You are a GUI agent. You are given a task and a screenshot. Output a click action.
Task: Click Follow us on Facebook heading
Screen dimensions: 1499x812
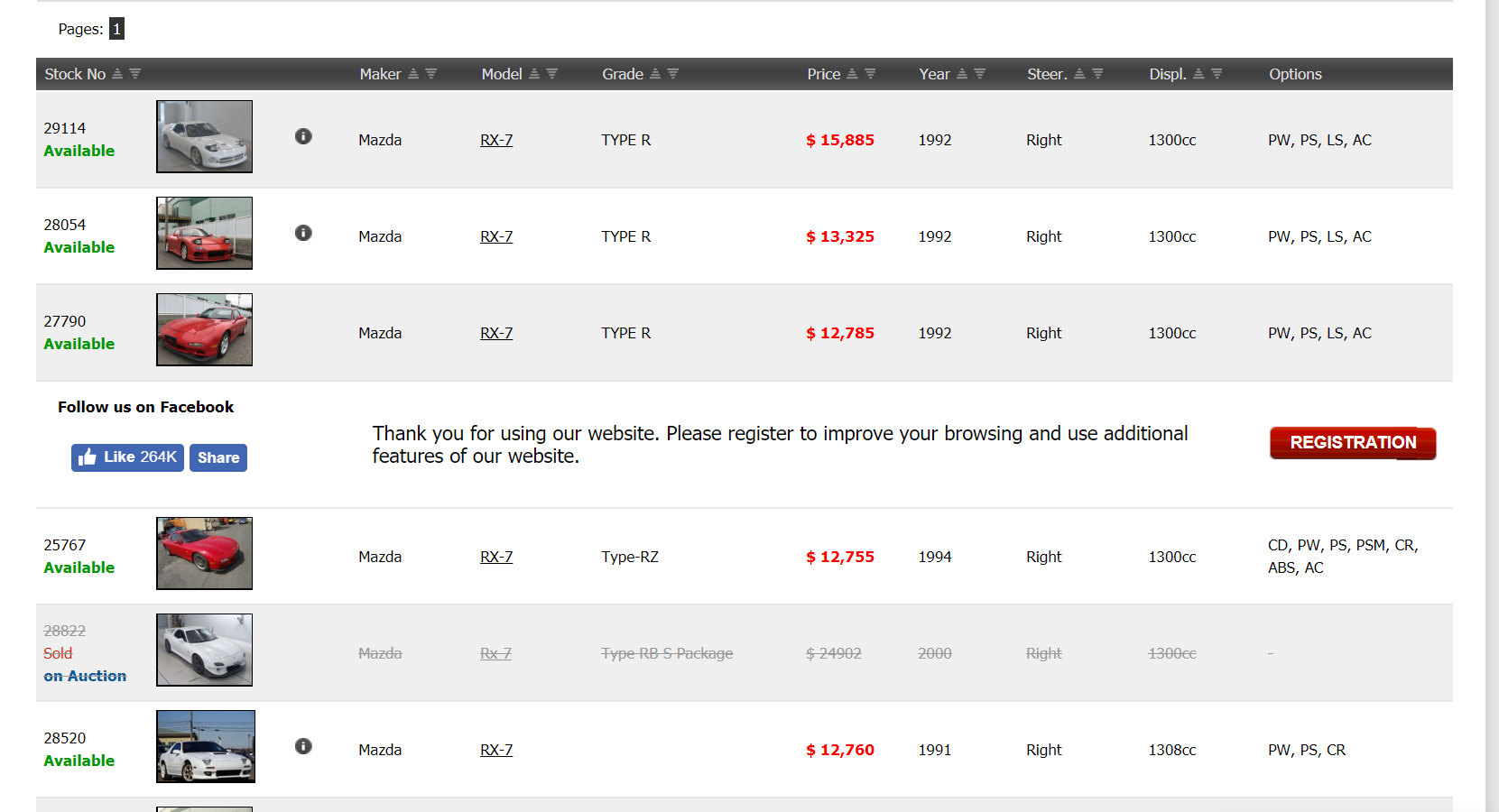click(x=146, y=407)
